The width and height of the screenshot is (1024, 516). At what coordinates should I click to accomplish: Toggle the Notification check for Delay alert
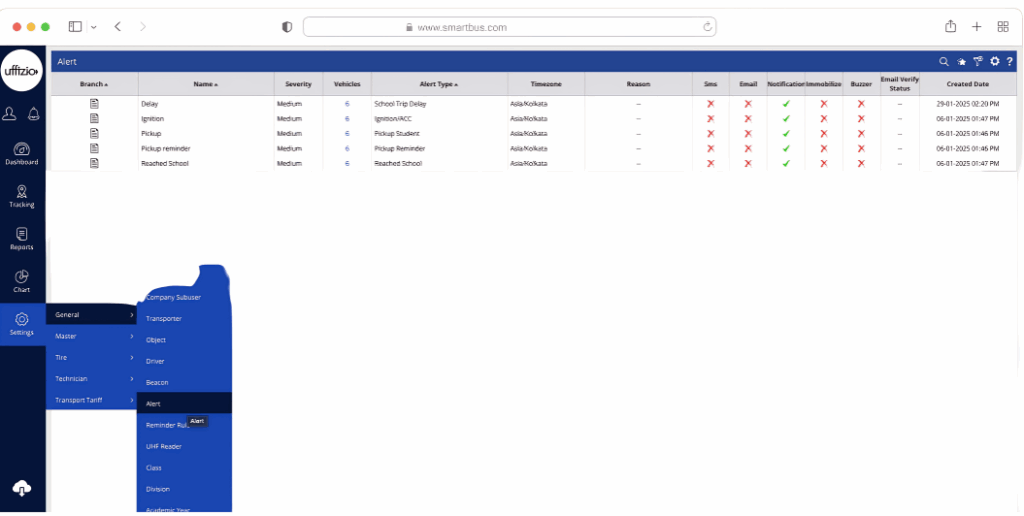coord(786,104)
